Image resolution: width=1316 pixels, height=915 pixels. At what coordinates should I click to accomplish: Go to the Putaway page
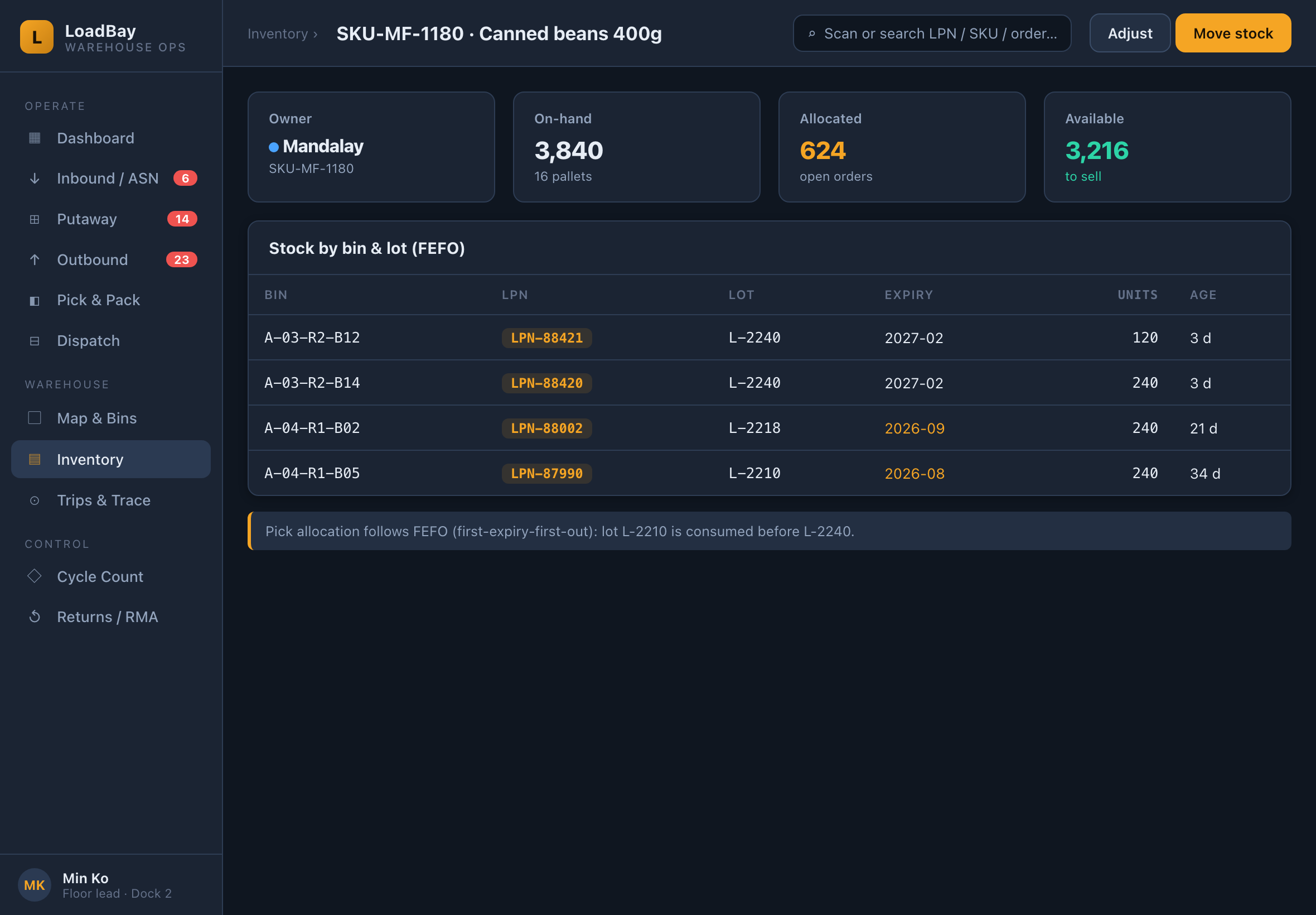(110, 219)
